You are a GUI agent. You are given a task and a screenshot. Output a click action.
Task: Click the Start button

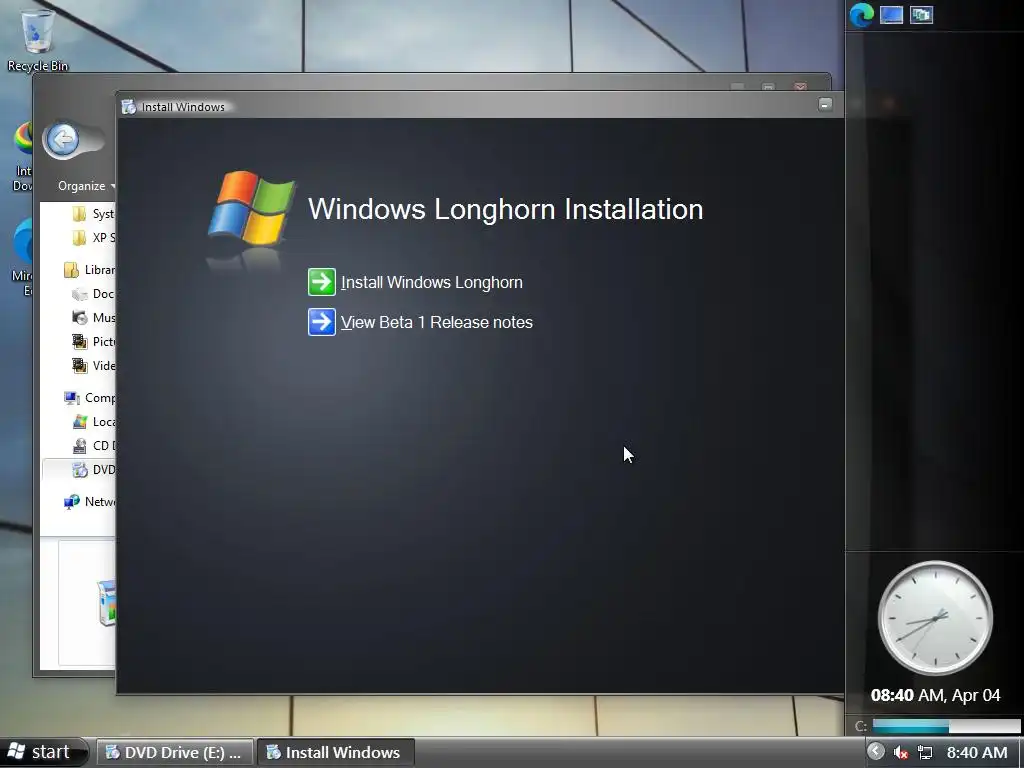[x=43, y=752]
